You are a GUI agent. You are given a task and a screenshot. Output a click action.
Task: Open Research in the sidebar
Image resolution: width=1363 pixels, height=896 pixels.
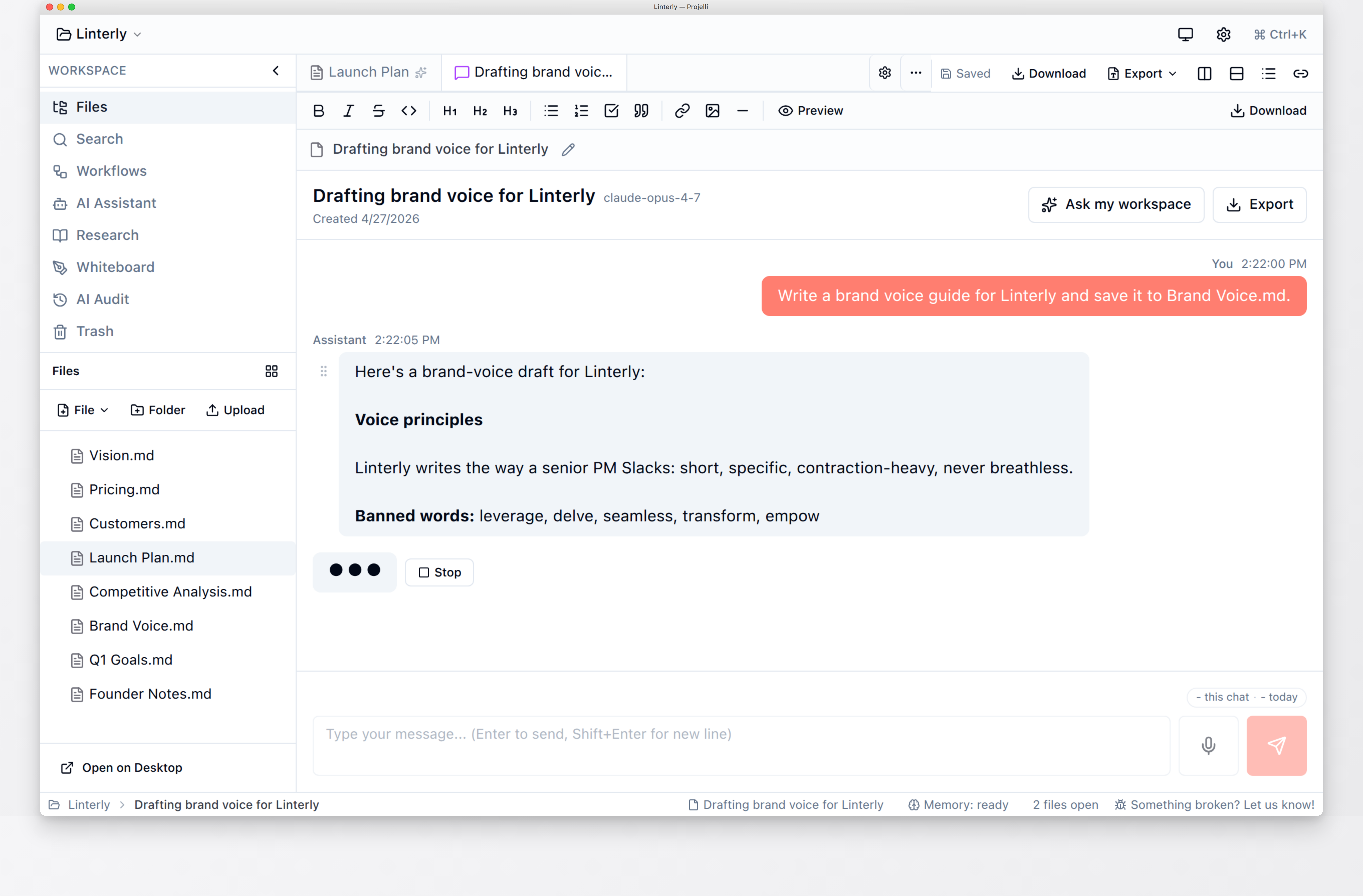168,235
